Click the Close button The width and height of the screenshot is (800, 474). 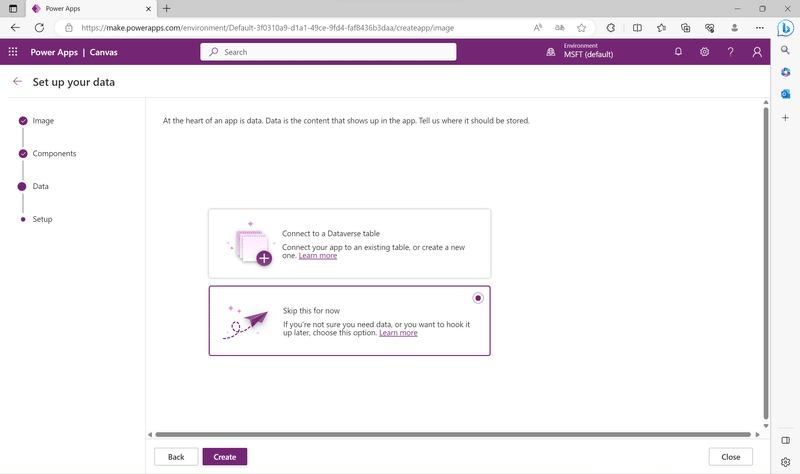point(731,457)
